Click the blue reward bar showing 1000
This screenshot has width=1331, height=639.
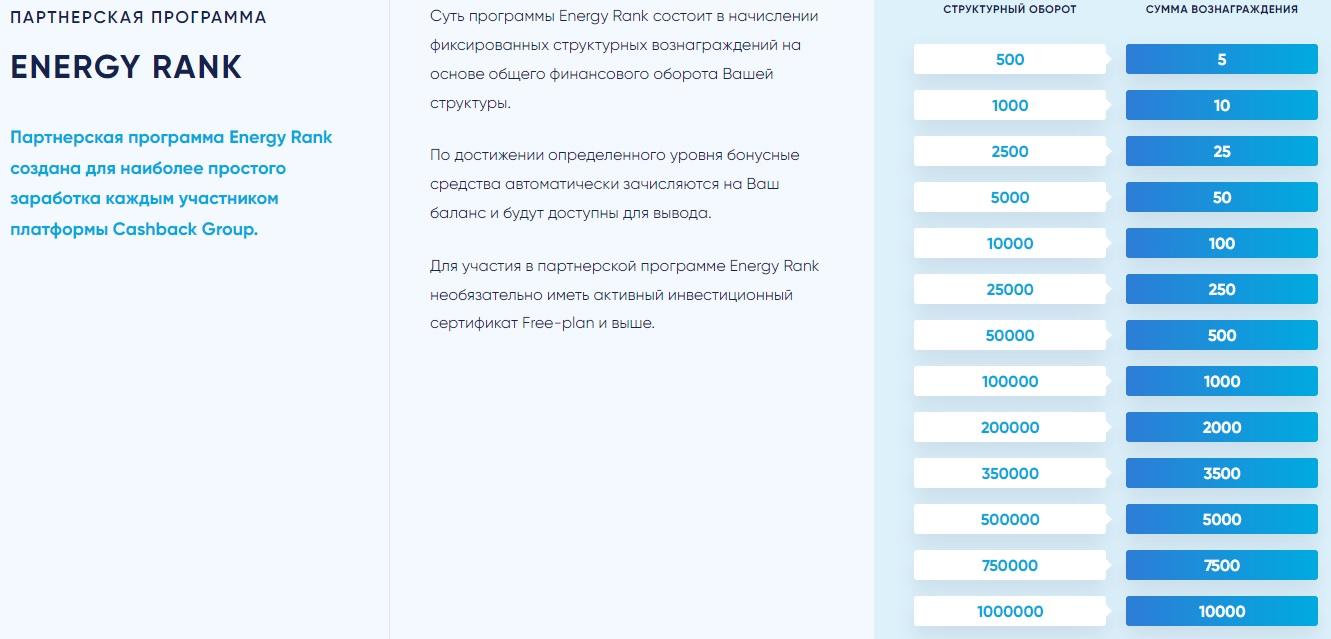1222,381
